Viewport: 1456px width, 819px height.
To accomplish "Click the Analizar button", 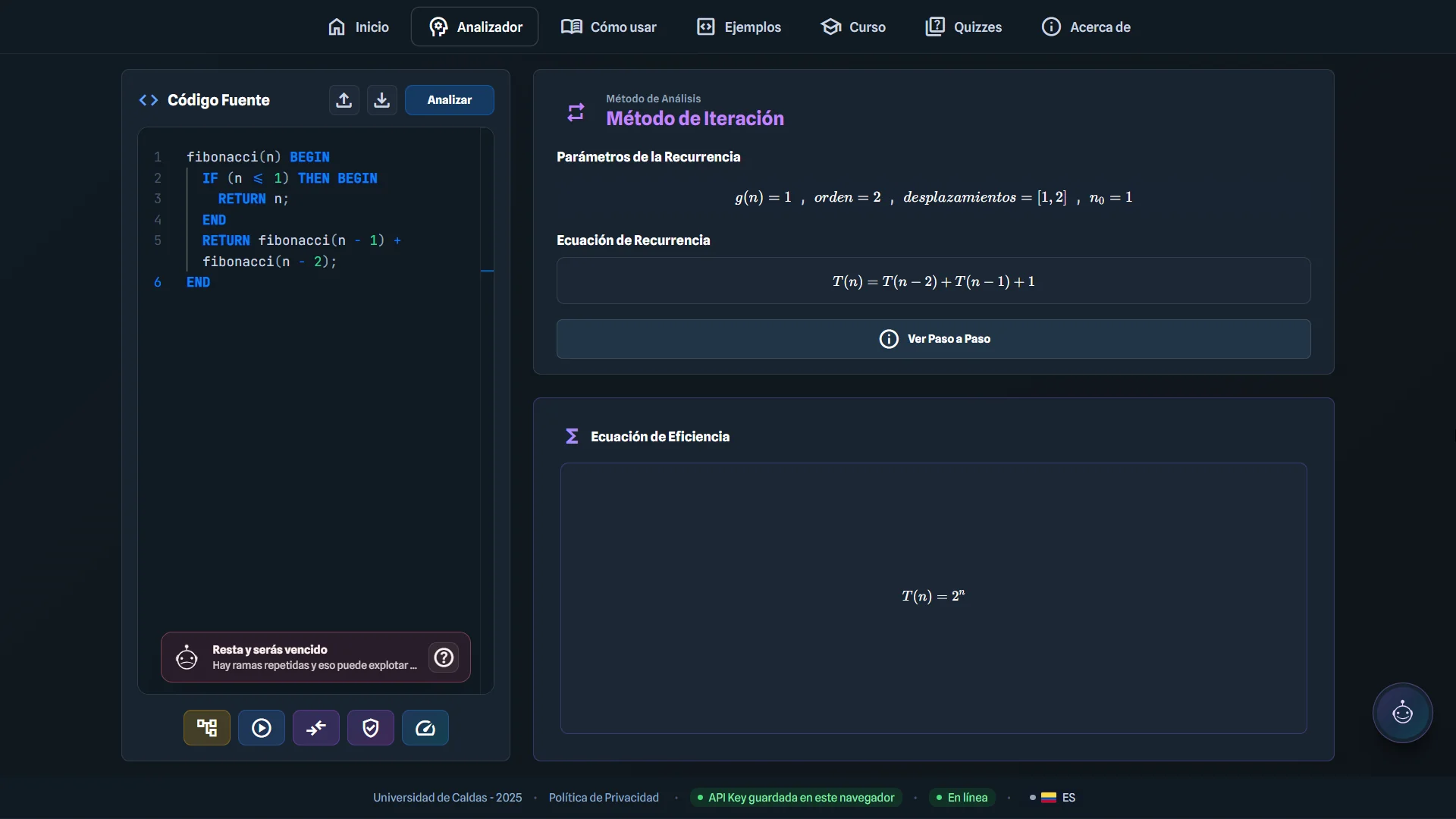I will coord(450,100).
